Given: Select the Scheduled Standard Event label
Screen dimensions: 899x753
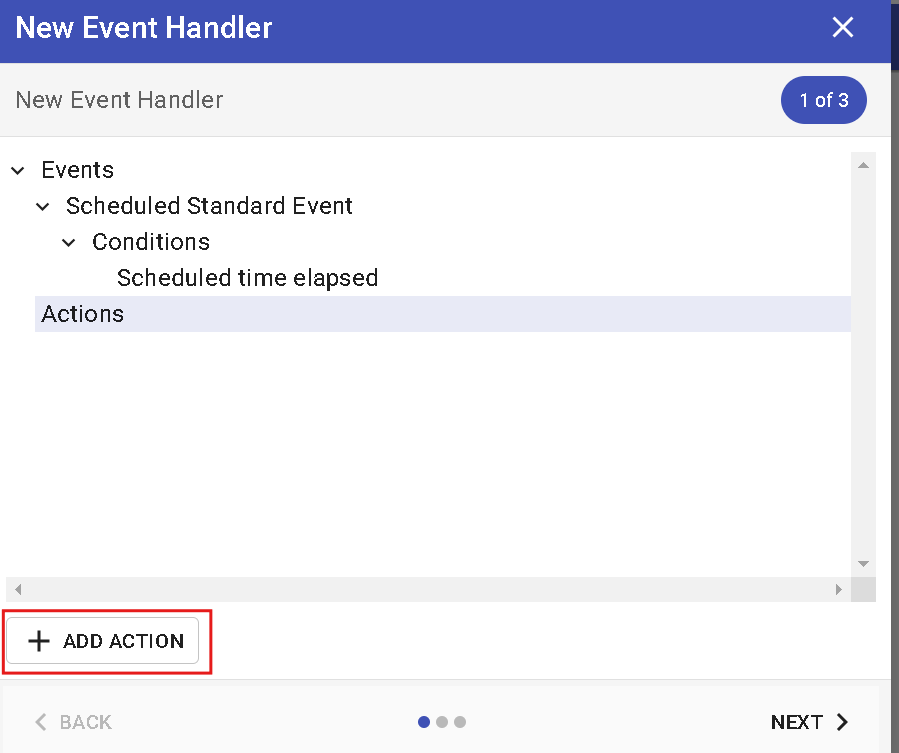Looking at the screenshot, I should [209, 206].
